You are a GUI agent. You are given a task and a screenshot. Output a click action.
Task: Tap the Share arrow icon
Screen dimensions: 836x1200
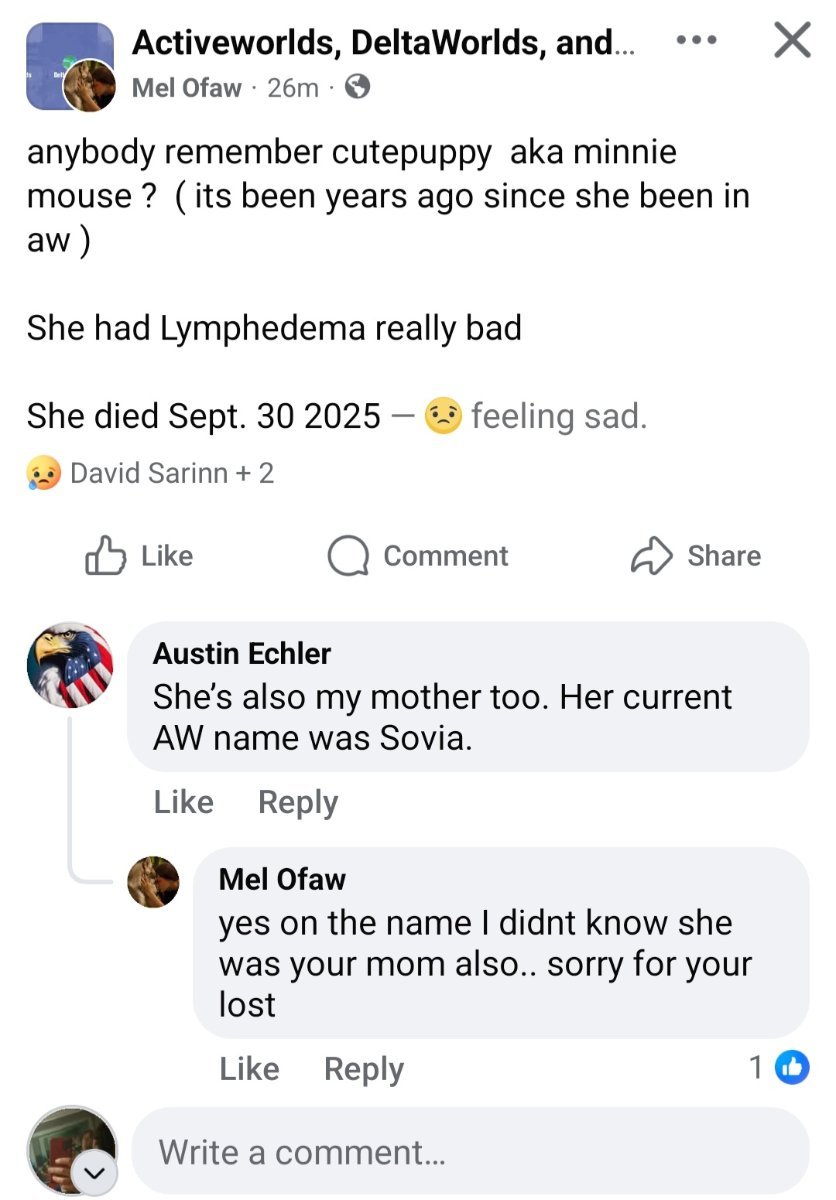[651, 556]
